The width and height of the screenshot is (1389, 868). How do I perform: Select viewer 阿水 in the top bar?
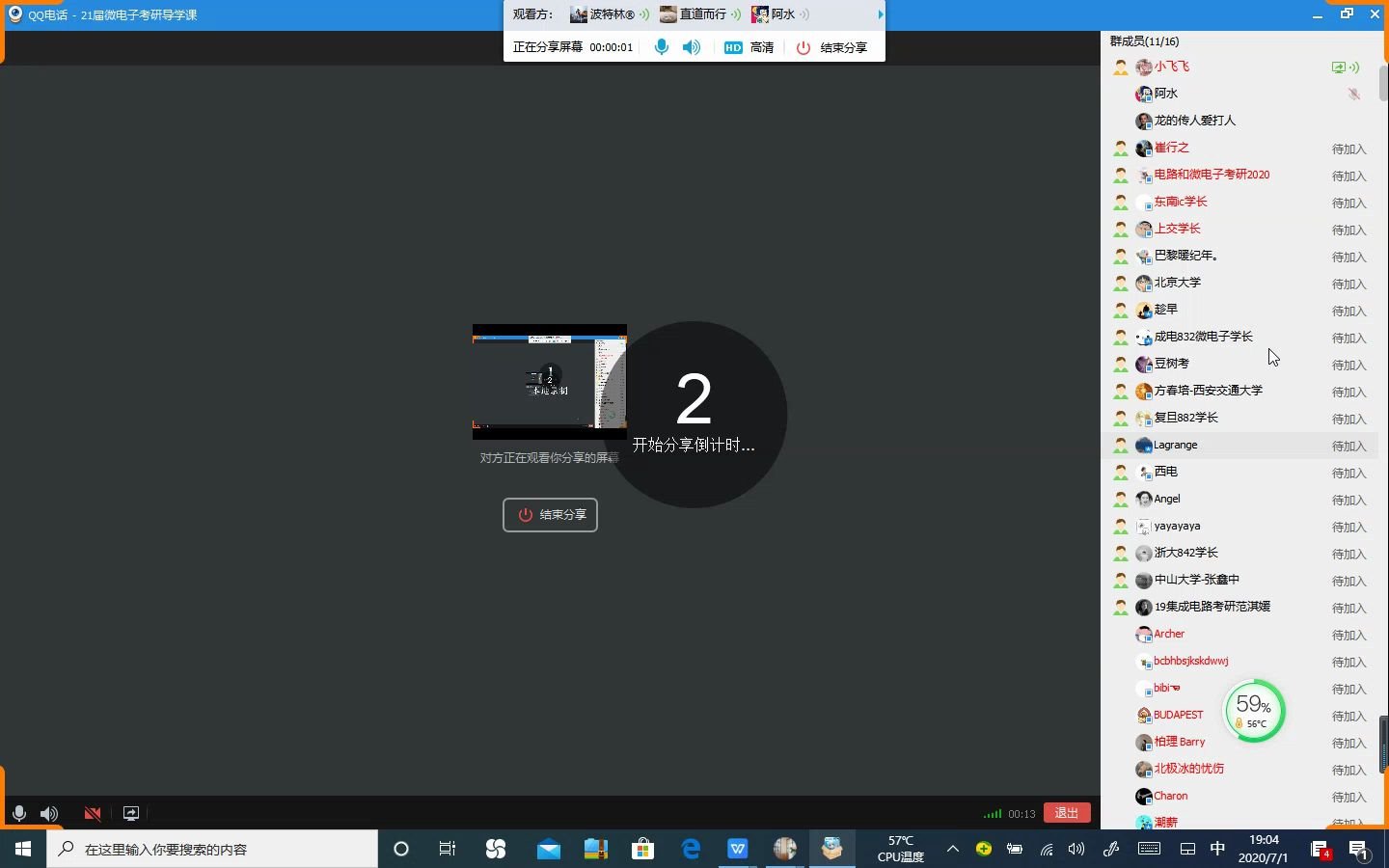click(780, 14)
